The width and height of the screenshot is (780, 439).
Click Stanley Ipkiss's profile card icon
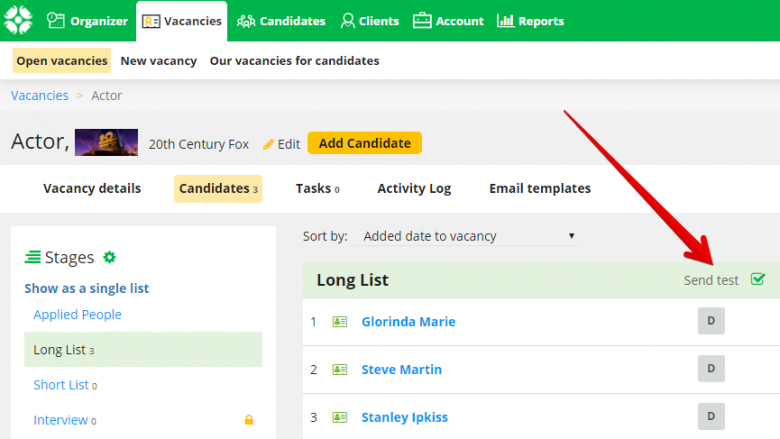tap(340, 417)
